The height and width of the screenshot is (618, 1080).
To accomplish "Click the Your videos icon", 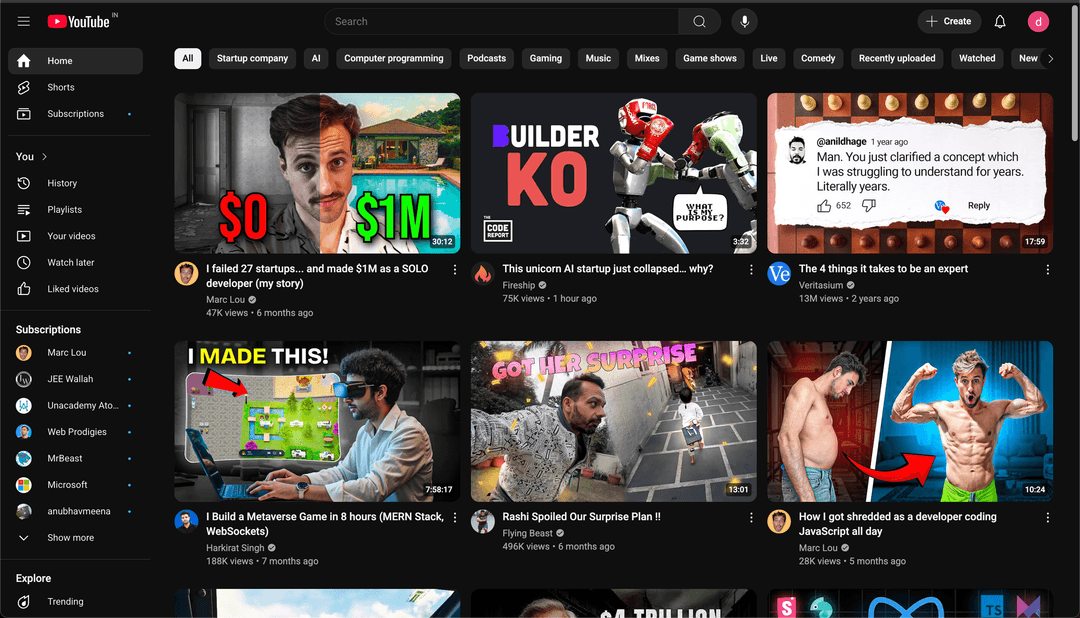I will tap(23, 236).
